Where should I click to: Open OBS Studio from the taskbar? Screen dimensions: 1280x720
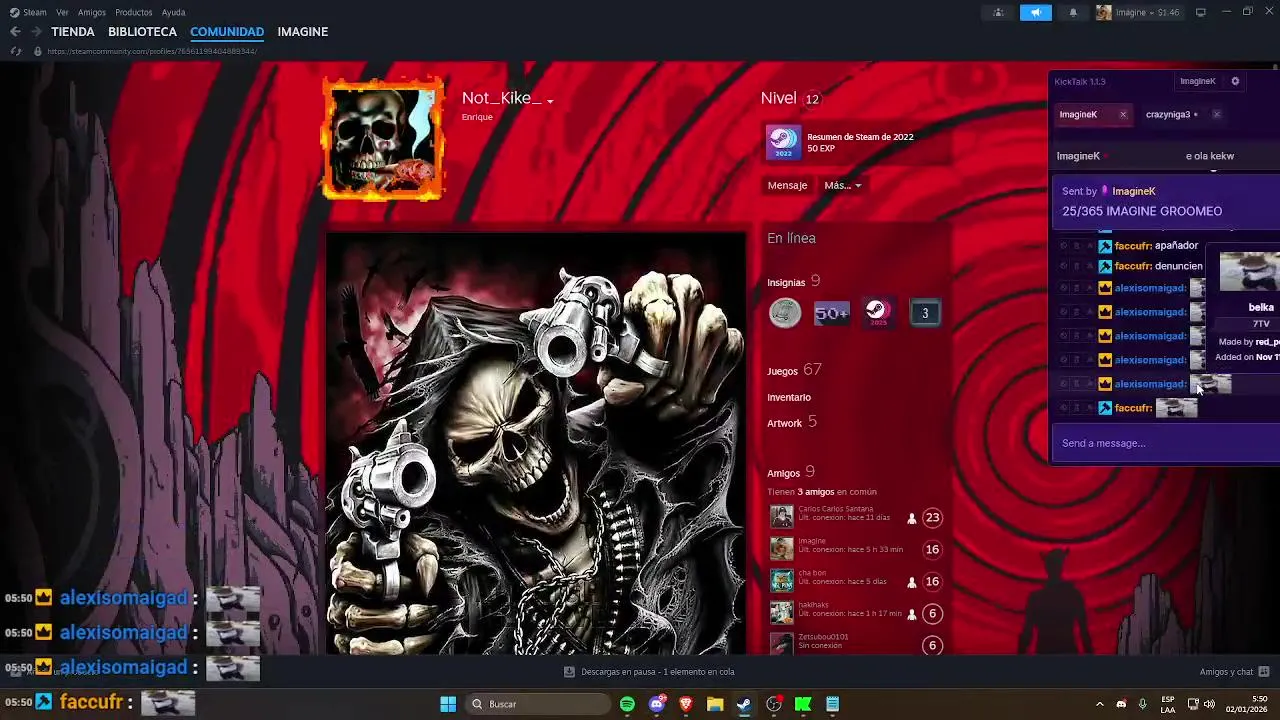[774, 704]
